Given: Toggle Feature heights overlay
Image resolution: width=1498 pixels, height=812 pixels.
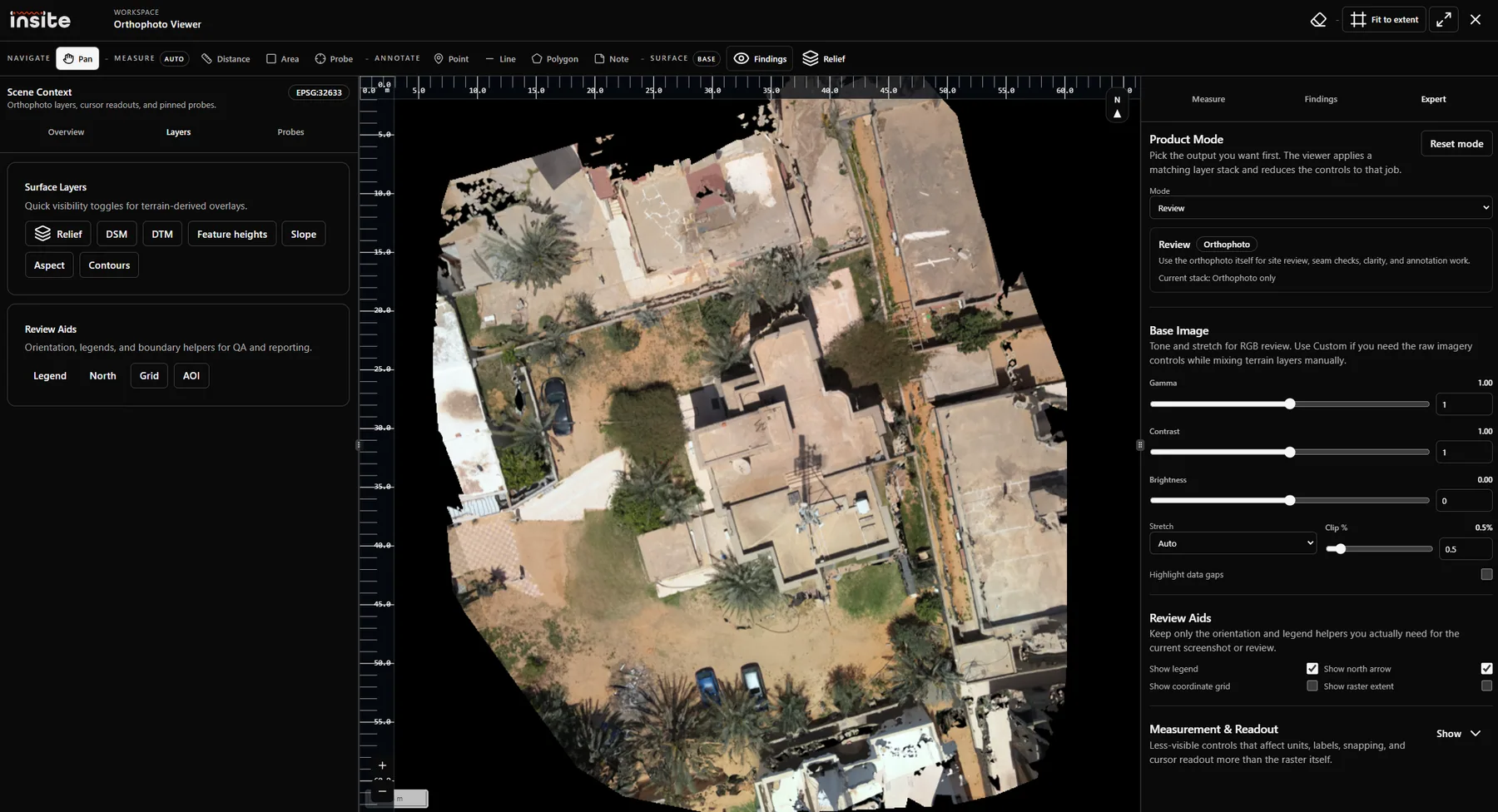Looking at the screenshot, I should coord(232,235).
